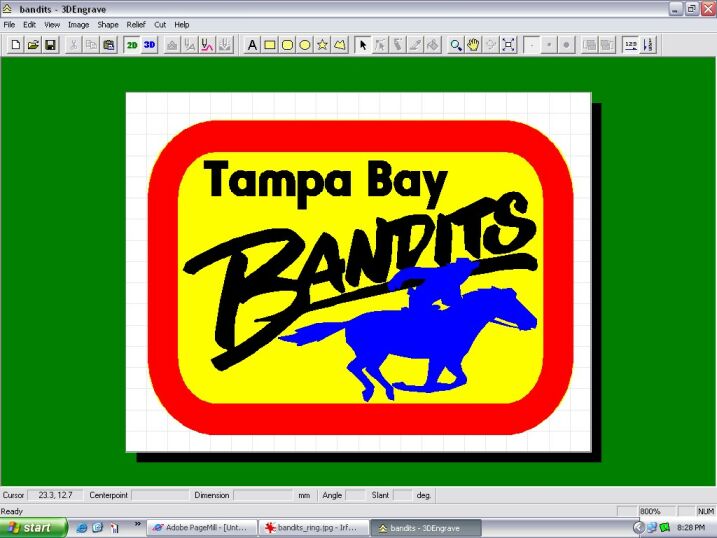The width and height of the screenshot is (717, 538).
Task: Switch to 3D view mode
Action: click(x=150, y=45)
